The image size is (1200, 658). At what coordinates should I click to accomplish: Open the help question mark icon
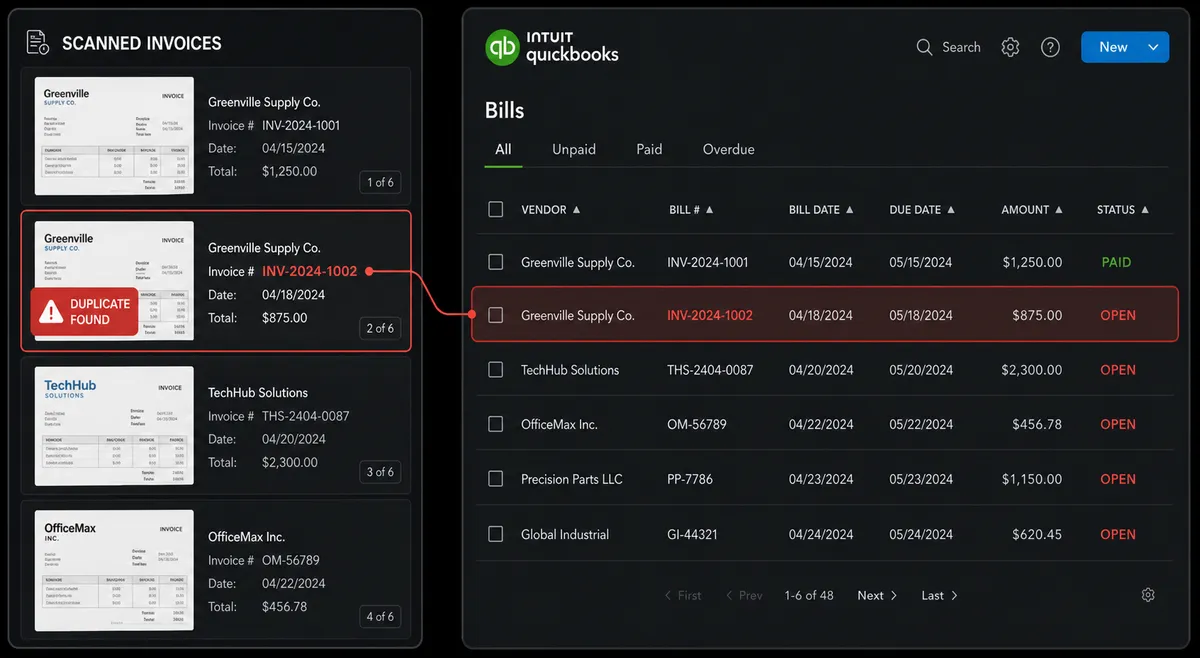tap(1050, 47)
